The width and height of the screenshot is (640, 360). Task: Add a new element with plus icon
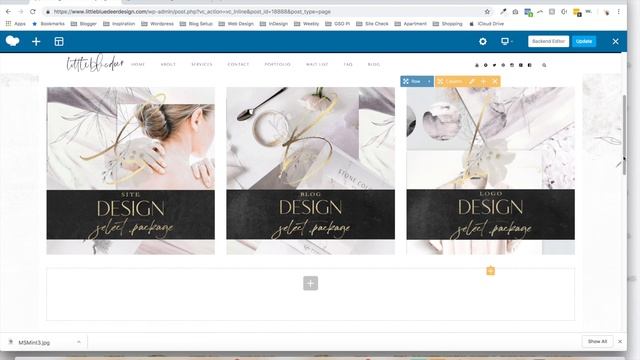click(36, 41)
